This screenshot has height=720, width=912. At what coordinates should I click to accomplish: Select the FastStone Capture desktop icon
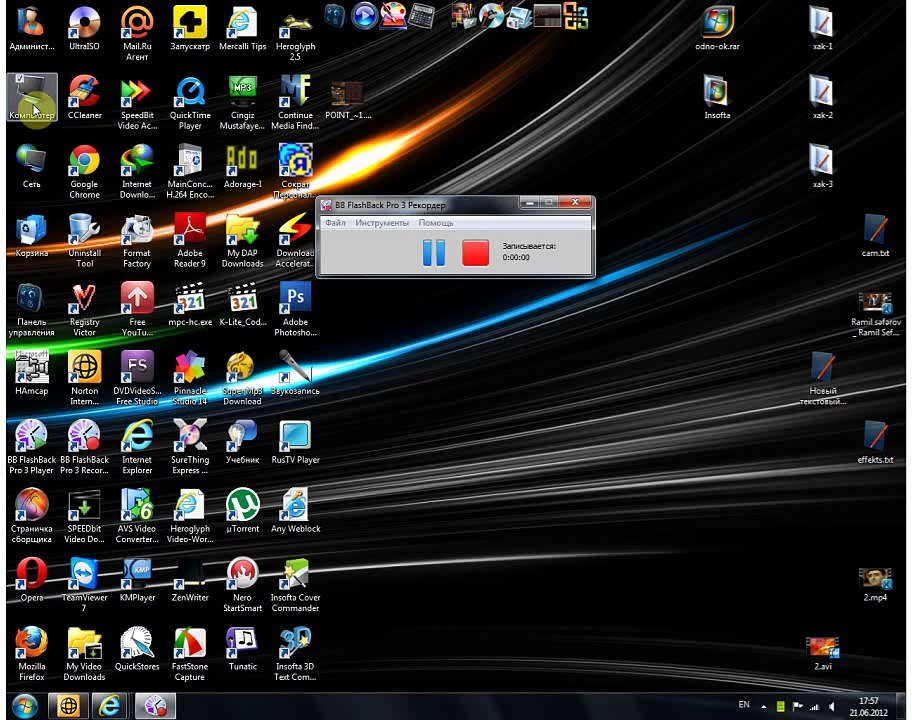point(190,654)
